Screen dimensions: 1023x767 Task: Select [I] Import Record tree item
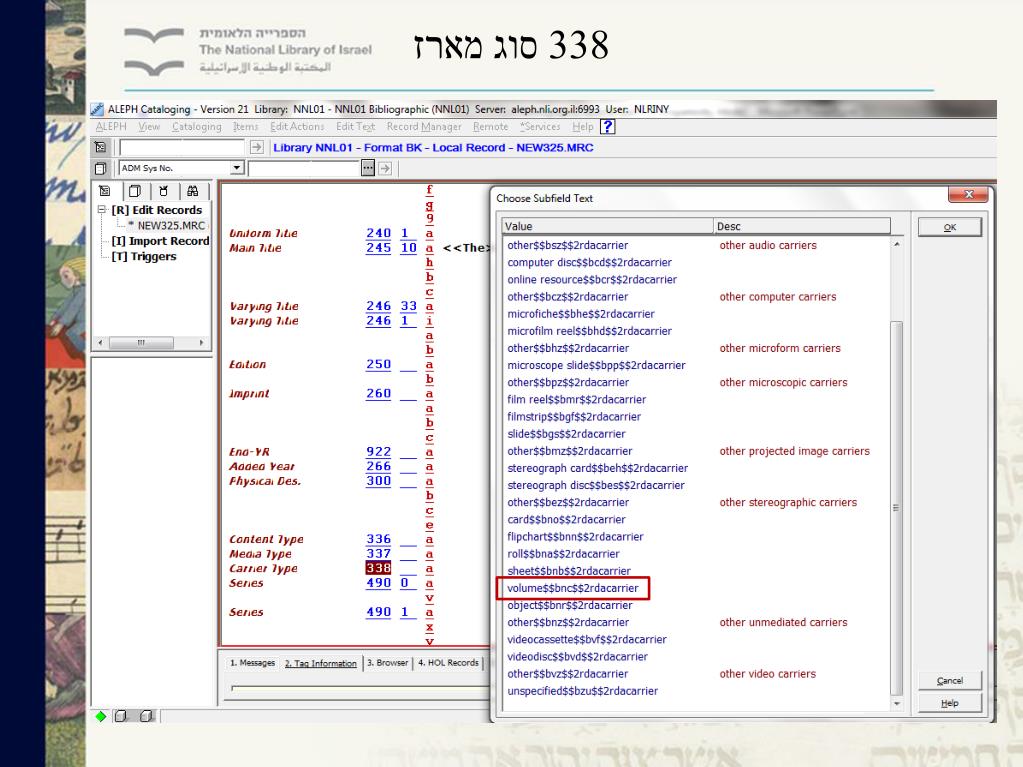pyautogui.click(x=160, y=241)
